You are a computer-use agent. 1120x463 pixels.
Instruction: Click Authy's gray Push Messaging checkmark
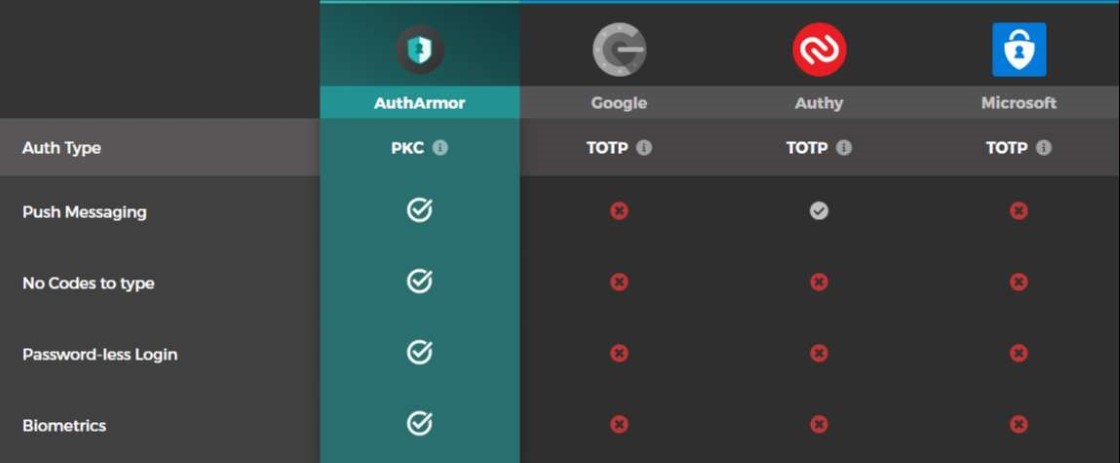[x=819, y=211]
